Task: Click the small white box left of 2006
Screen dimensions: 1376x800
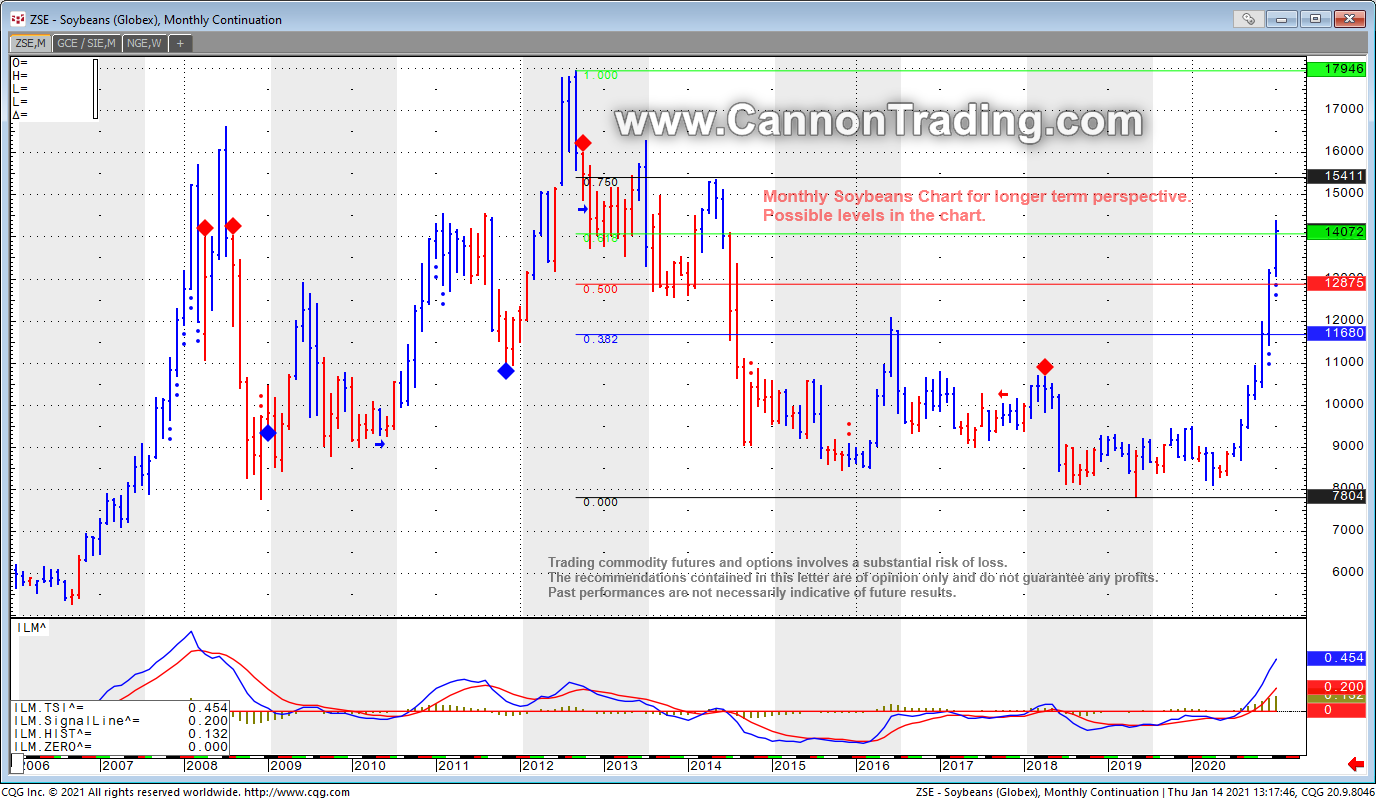Action: pos(16,764)
